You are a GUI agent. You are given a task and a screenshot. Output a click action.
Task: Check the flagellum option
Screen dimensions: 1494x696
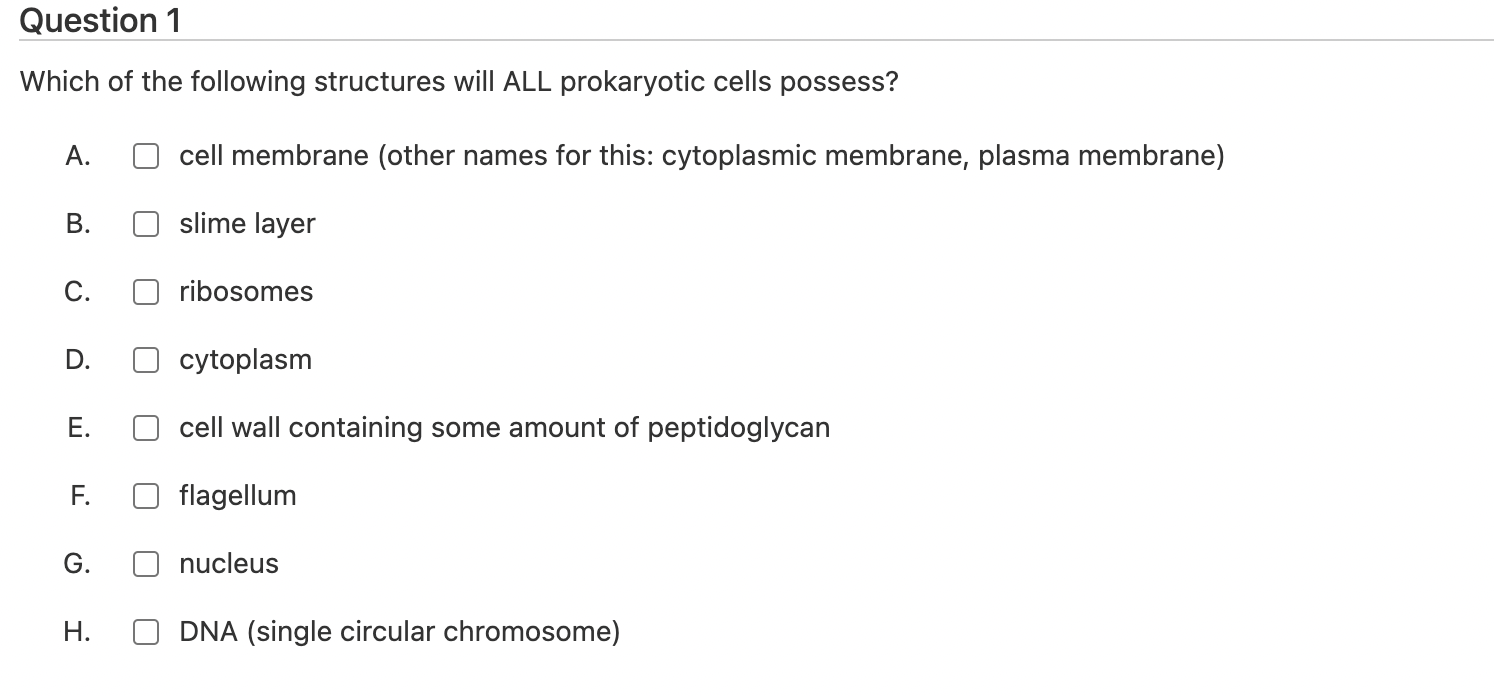(146, 496)
